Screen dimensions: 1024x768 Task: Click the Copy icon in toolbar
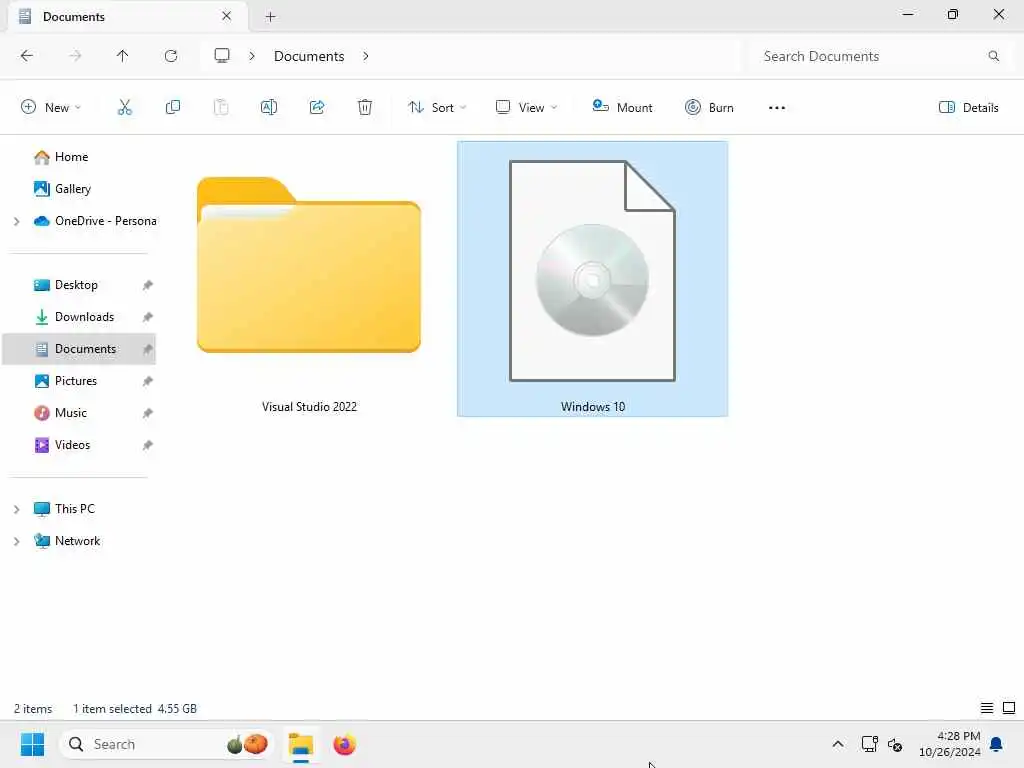172,107
